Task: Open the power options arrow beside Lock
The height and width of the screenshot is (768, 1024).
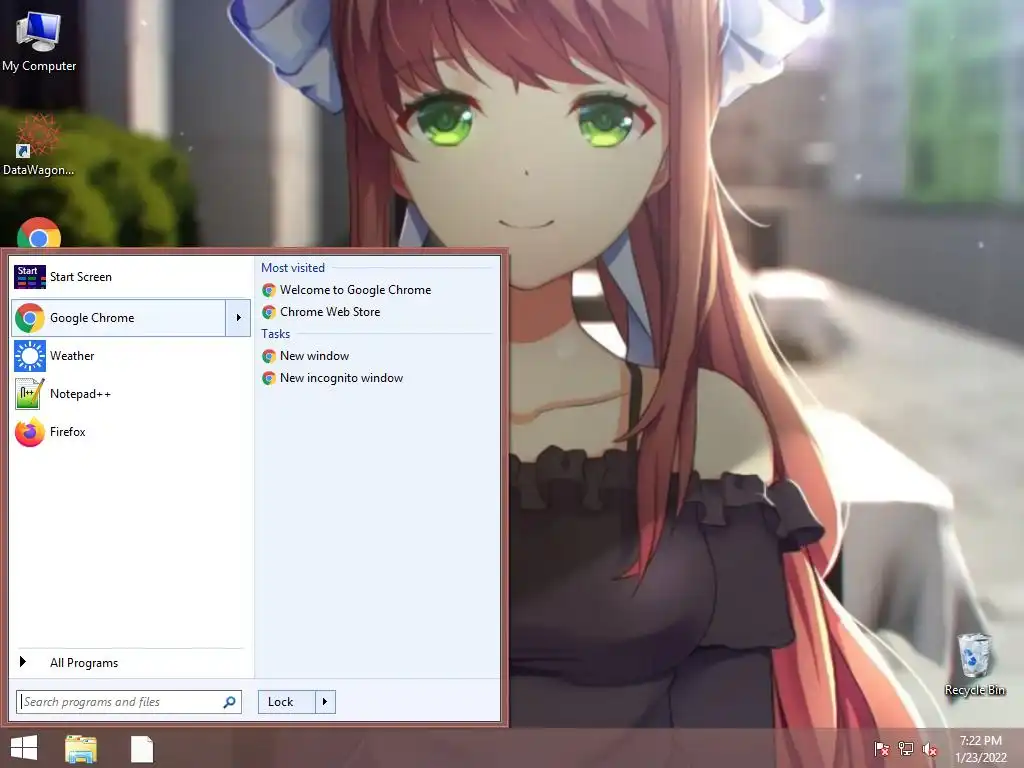Action: click(x=325, y=702)
